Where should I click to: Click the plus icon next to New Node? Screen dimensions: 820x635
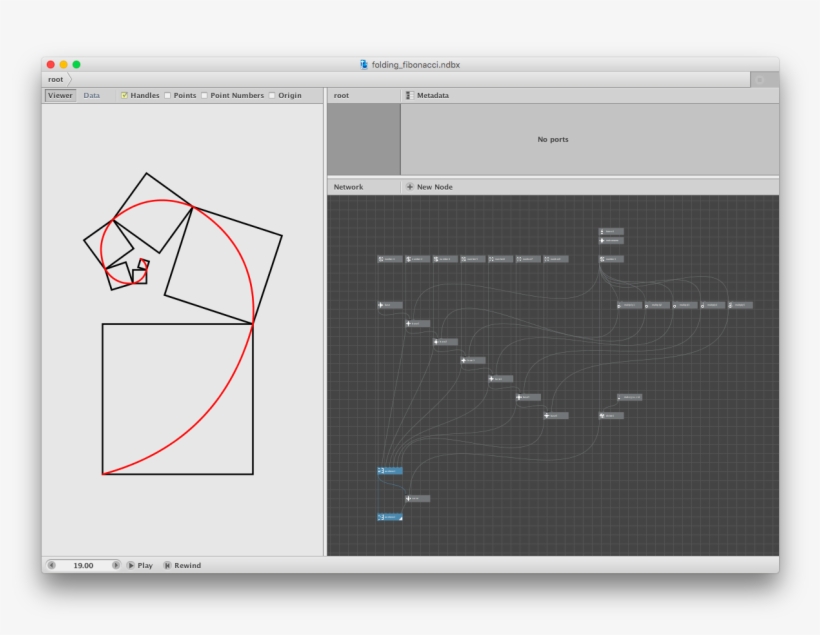tap(409, 187)
